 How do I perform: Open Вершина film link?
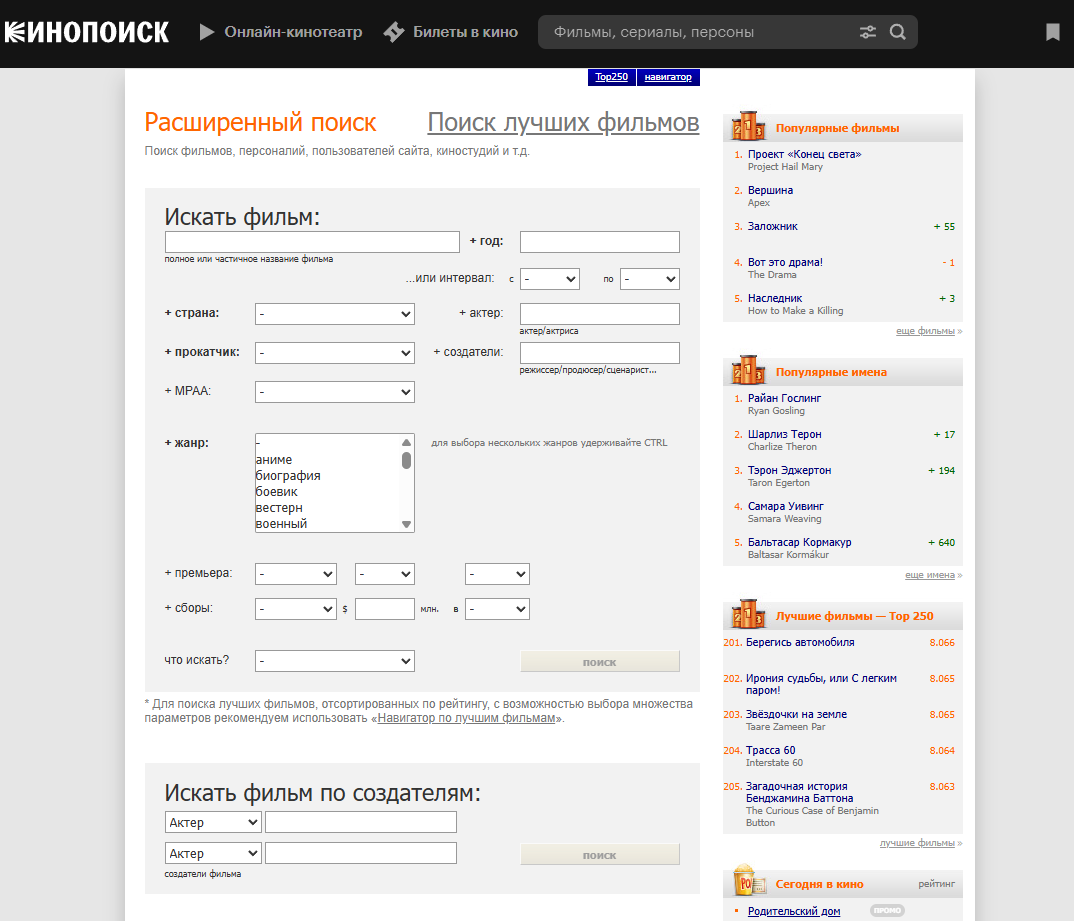pyautogui.click(x=771, y=190)
